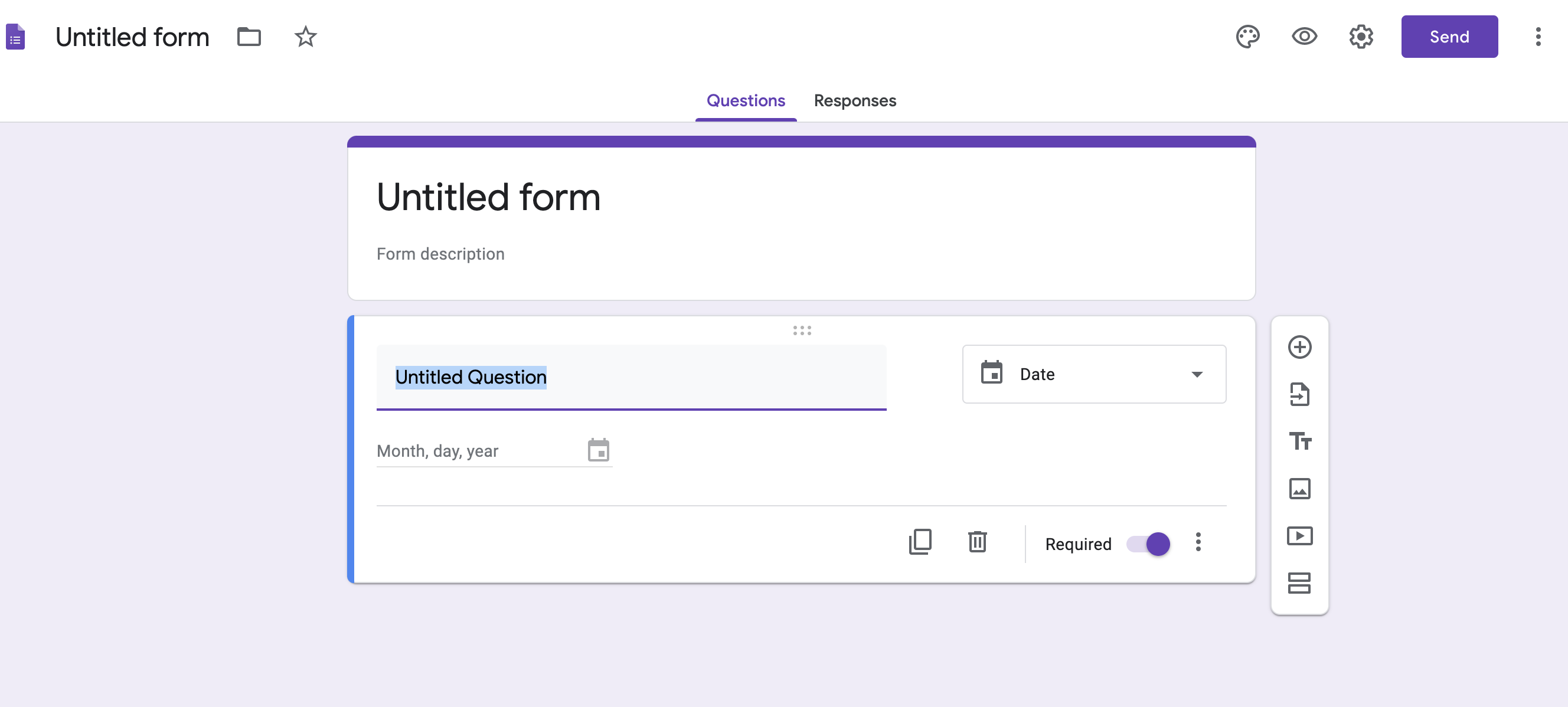
Task: Click the Untitled Question input field
Action: [x=631, y=377]
